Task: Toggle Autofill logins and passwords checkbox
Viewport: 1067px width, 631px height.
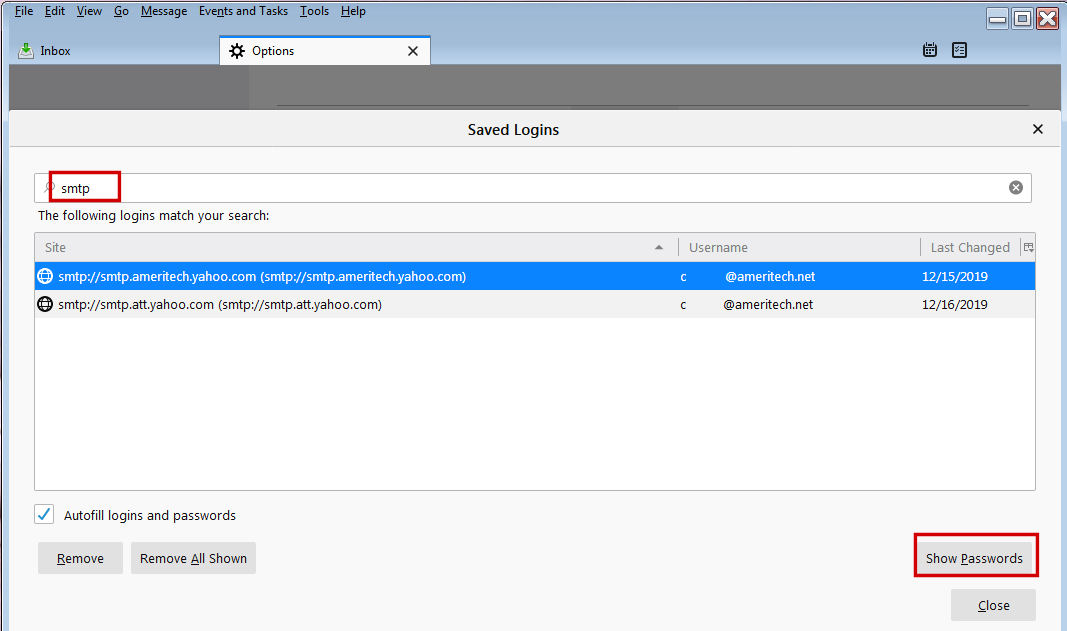Action: pos(44,515)
